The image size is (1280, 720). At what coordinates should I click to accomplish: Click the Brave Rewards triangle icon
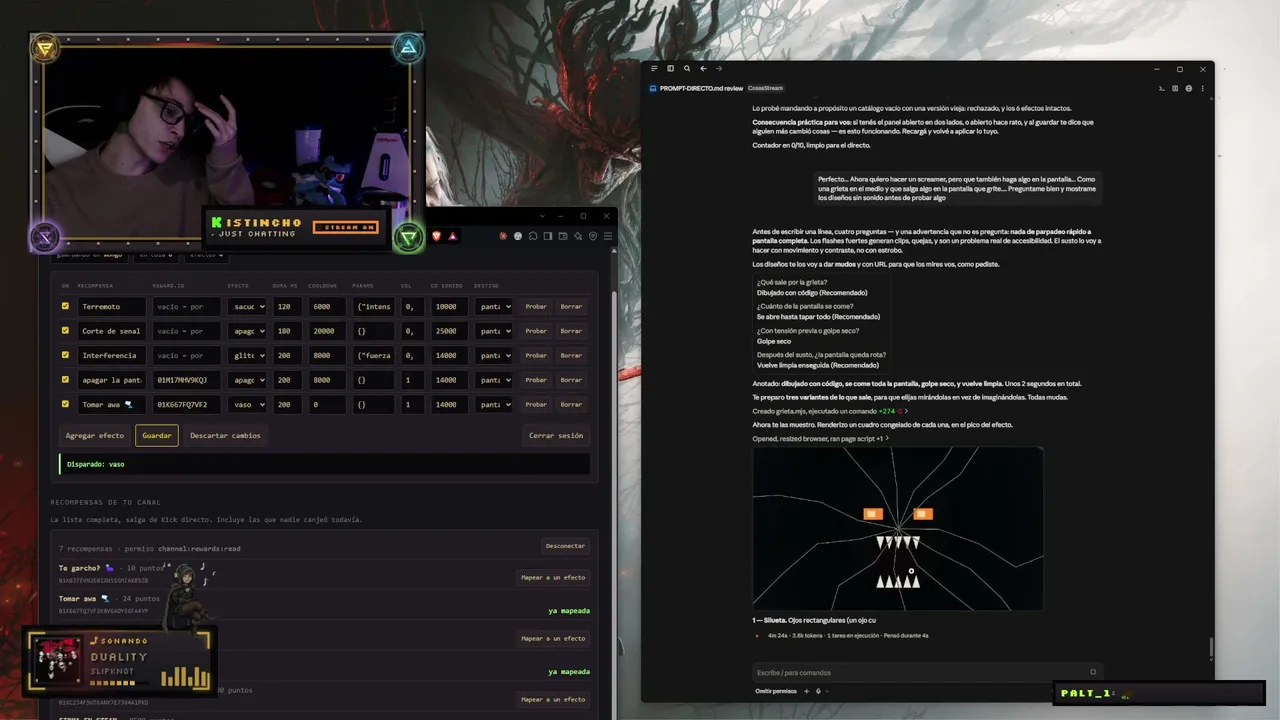(x=453, y=236)
